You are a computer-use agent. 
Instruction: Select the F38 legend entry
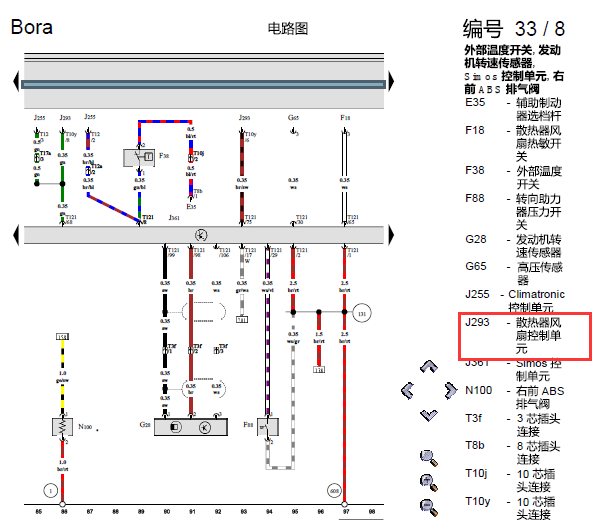(514, 177)
